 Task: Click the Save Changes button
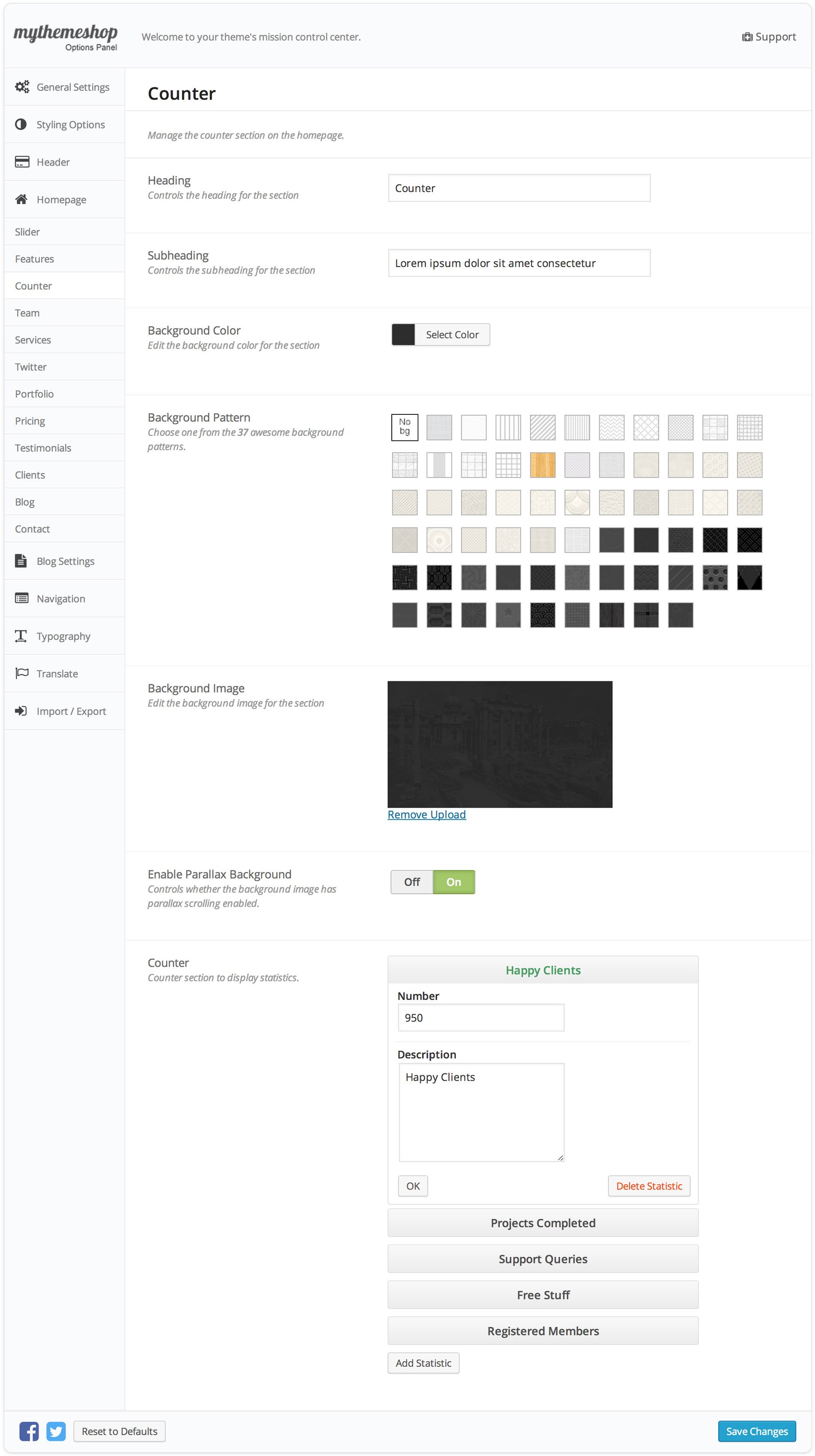click(756, 1431)
